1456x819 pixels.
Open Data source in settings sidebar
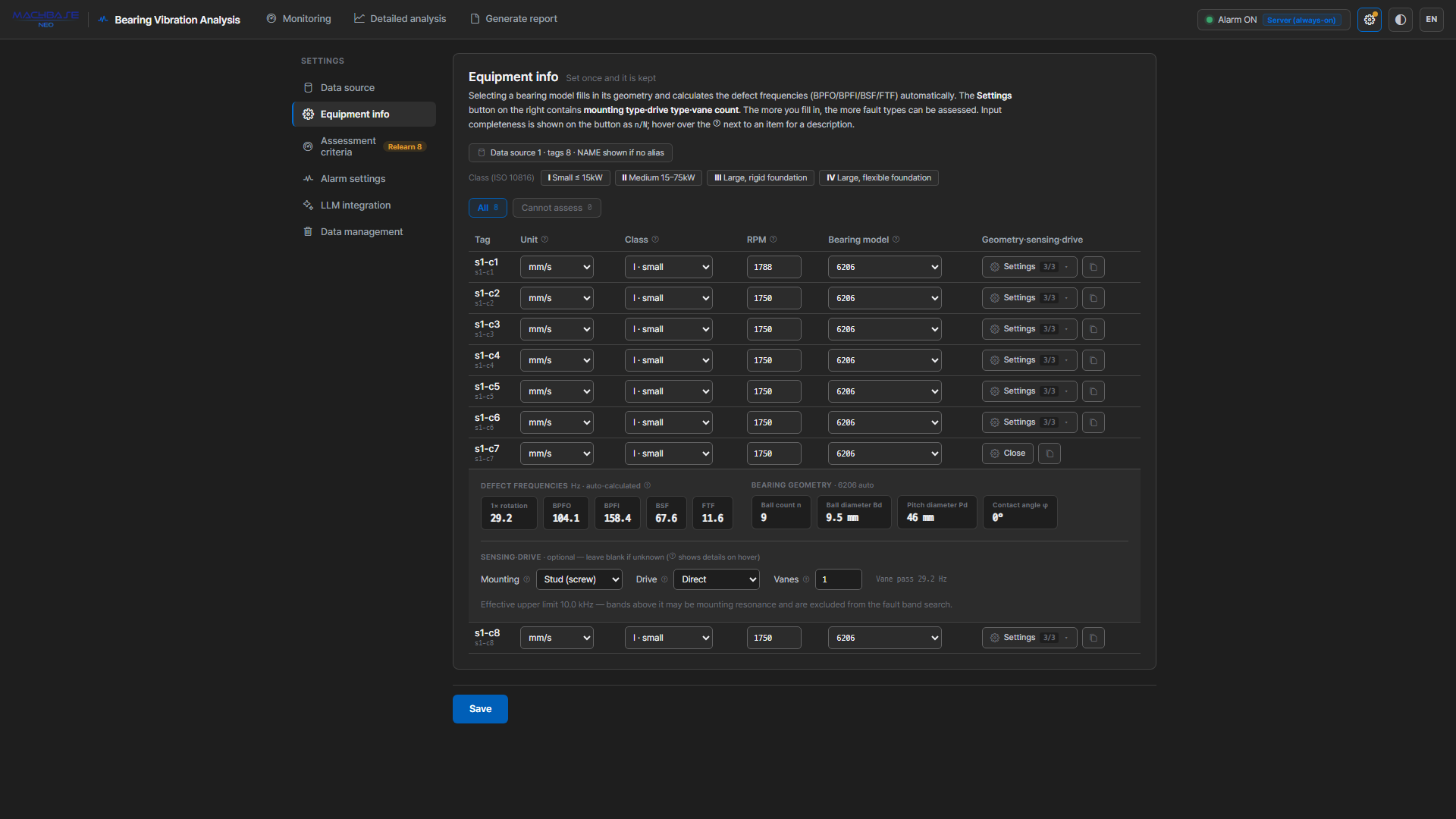point(364,88)
